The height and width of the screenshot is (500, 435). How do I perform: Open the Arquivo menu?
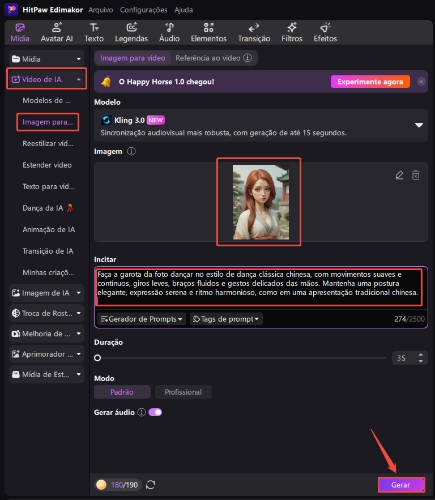point(101,10)
